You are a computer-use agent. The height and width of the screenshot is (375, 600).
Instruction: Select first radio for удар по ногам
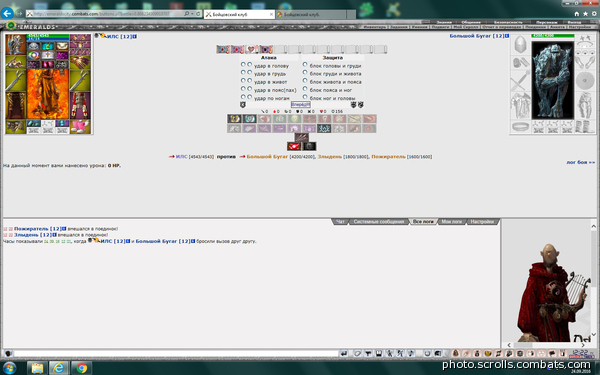click(x=243, y=97)
